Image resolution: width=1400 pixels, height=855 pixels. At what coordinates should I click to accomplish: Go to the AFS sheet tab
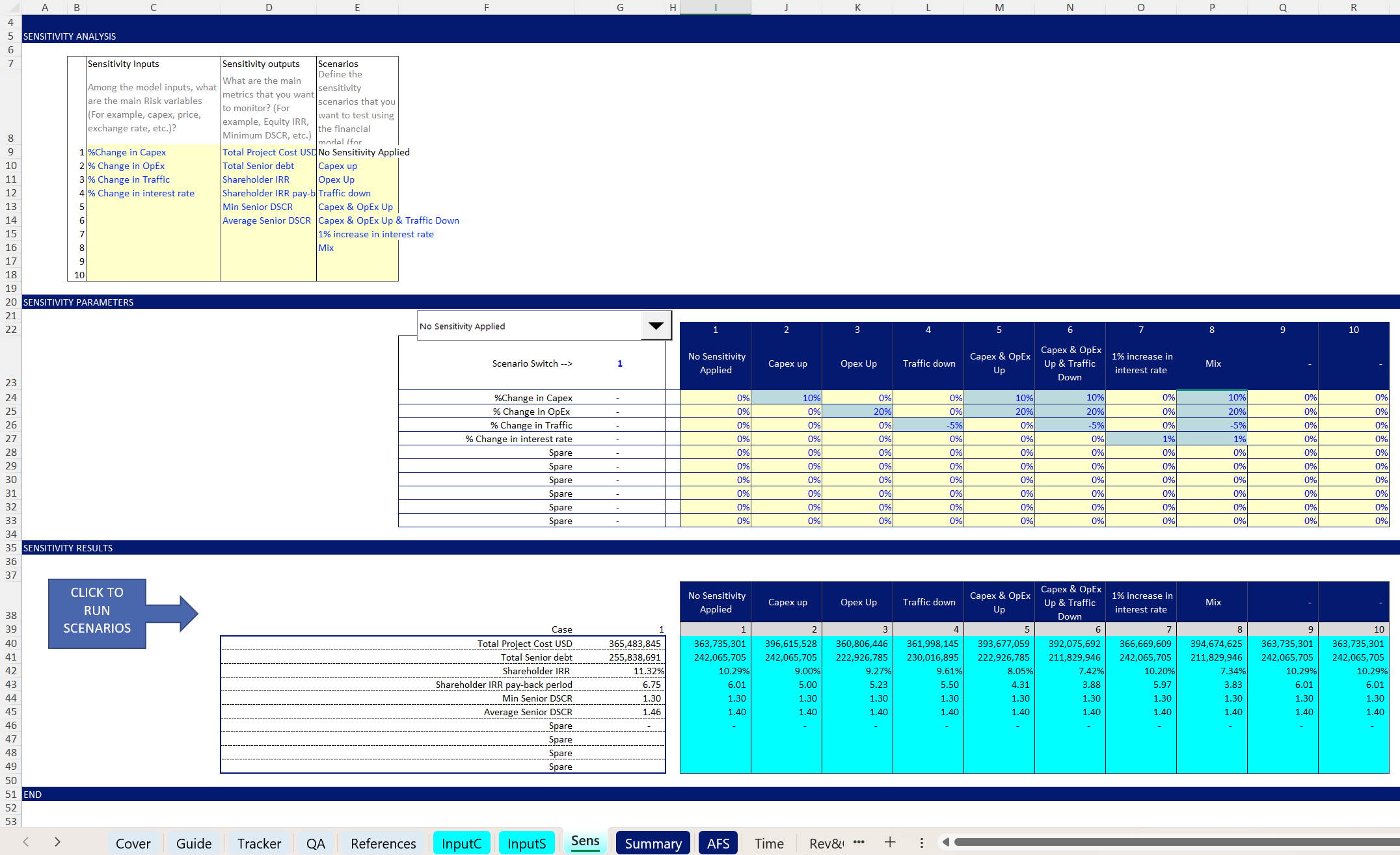pyautogui.click(x=718, y=843)
